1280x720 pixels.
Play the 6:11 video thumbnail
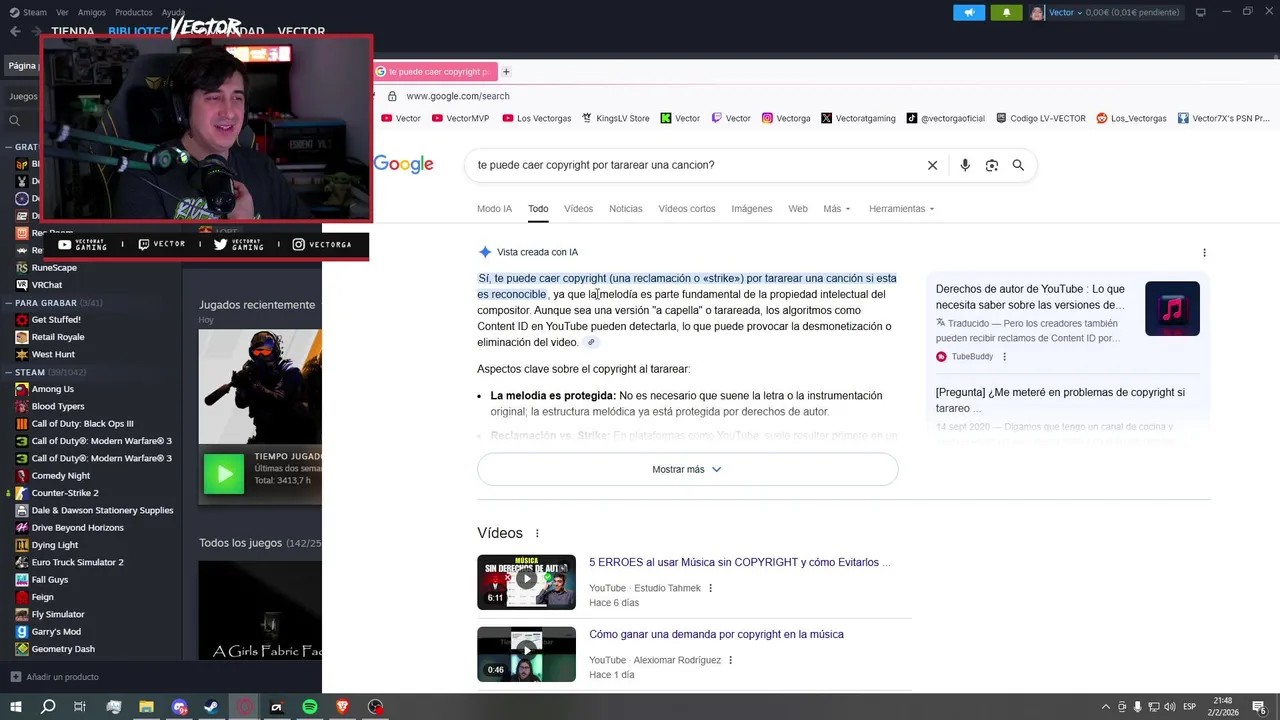(526, 582)
